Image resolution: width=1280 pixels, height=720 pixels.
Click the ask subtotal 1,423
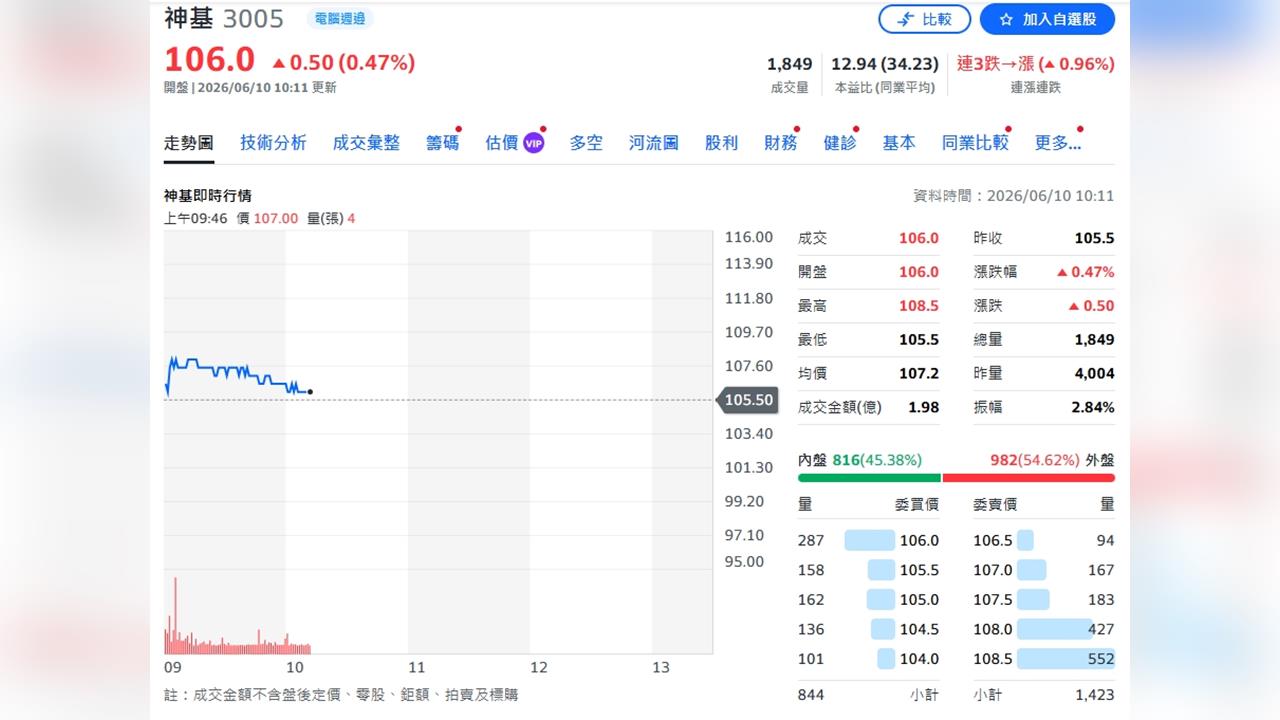(1093, 694)
